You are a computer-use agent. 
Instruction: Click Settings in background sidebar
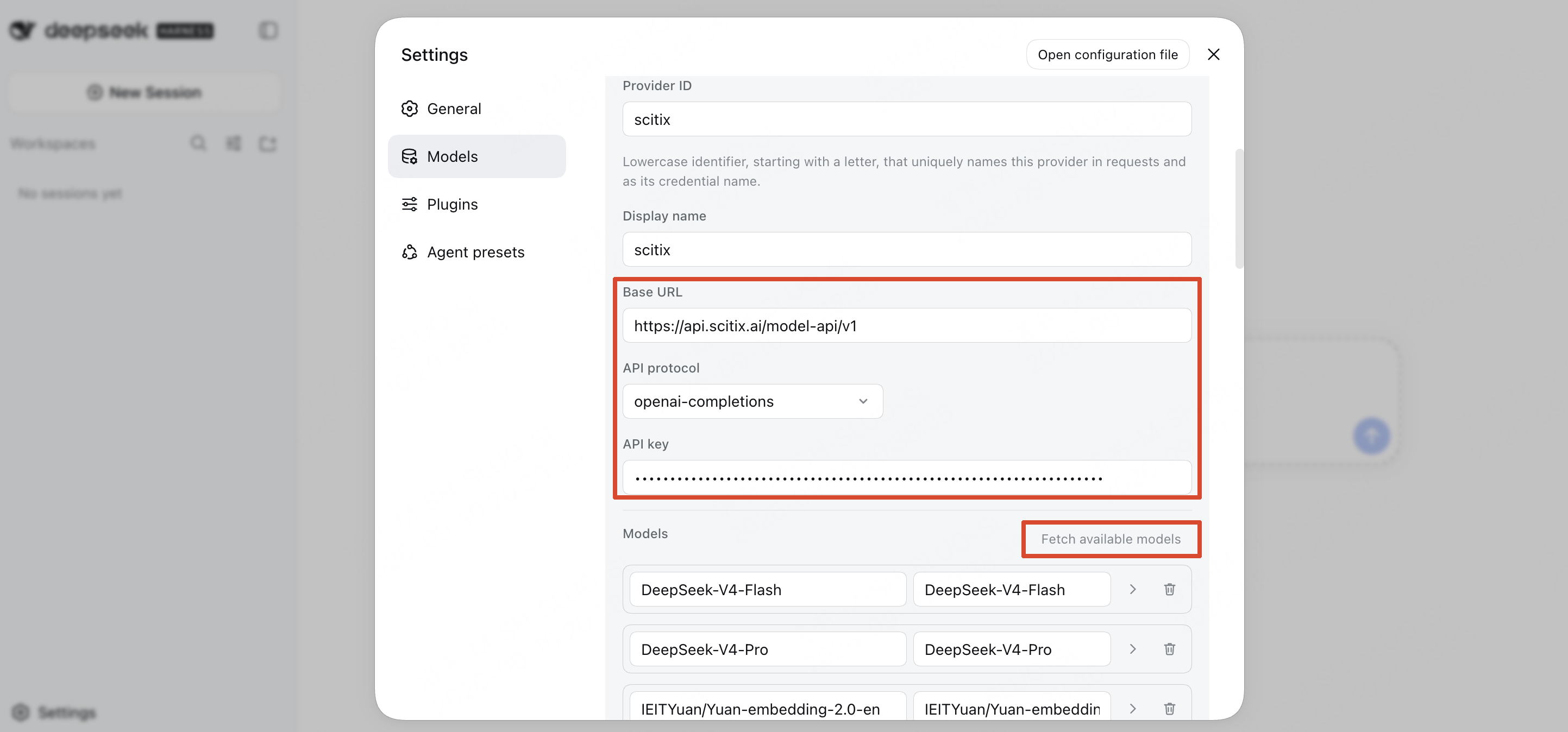(x=54, y=712)
